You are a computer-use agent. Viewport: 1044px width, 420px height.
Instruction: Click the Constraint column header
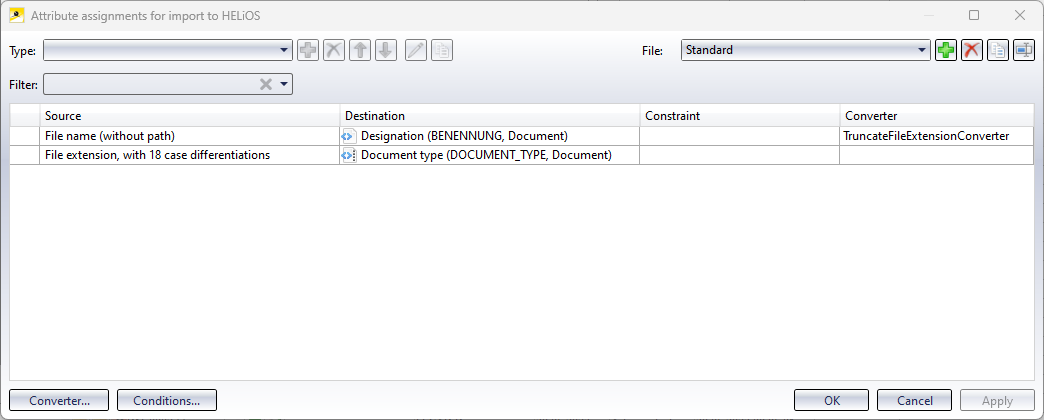740,116
